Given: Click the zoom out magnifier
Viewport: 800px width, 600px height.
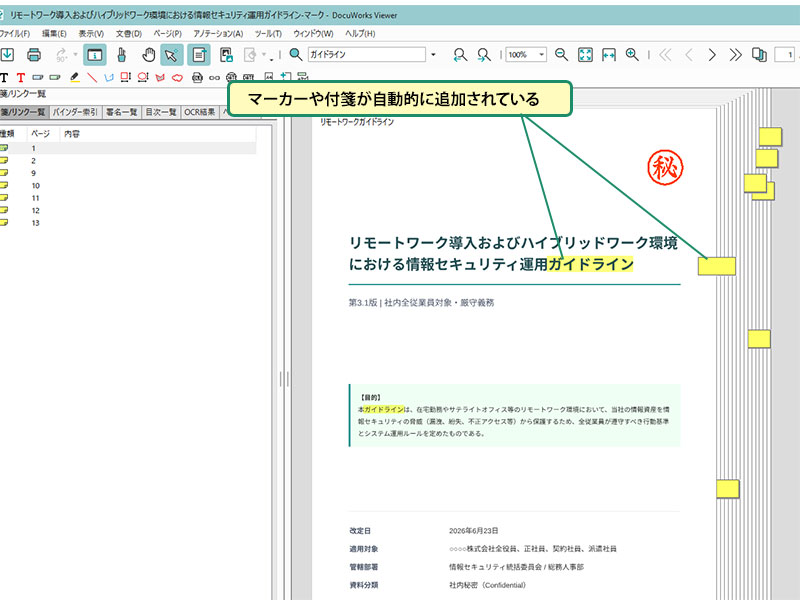Looking at the screenshot, I should pos(561,54).
